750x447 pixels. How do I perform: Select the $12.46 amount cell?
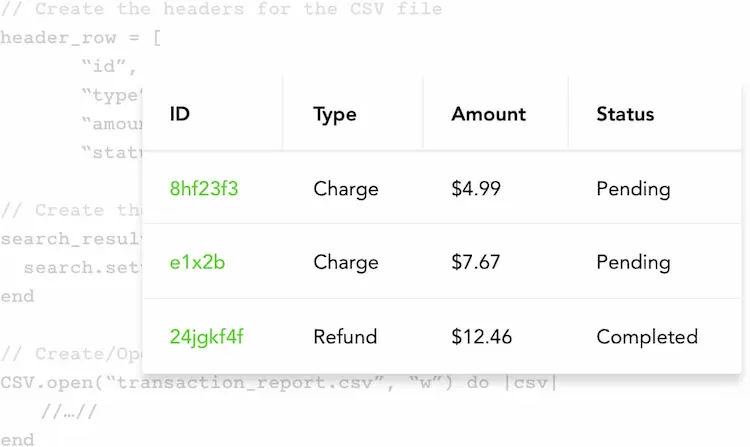[x=481, y=337]
